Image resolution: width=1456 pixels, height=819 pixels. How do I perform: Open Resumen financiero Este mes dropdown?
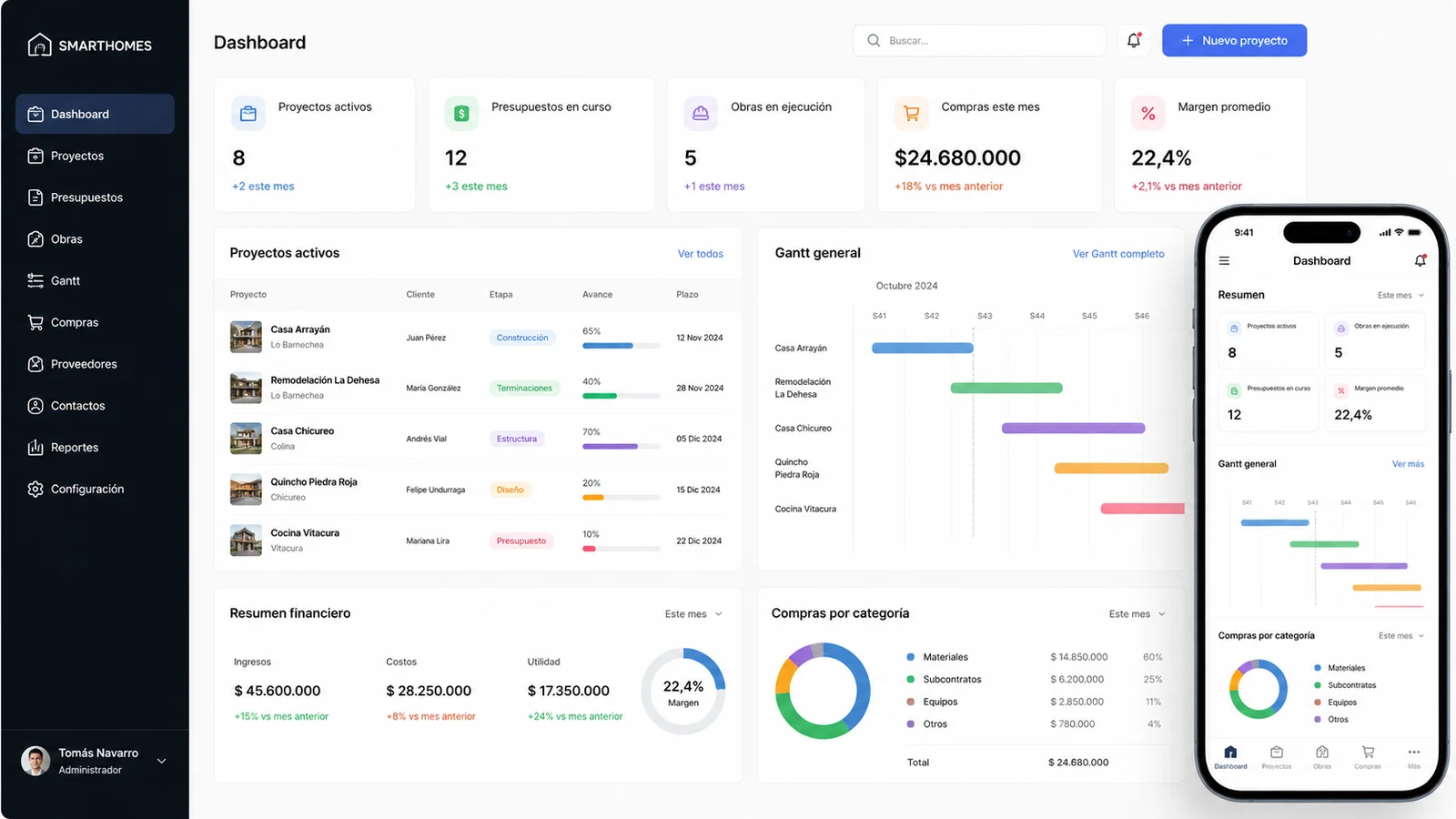693,614
